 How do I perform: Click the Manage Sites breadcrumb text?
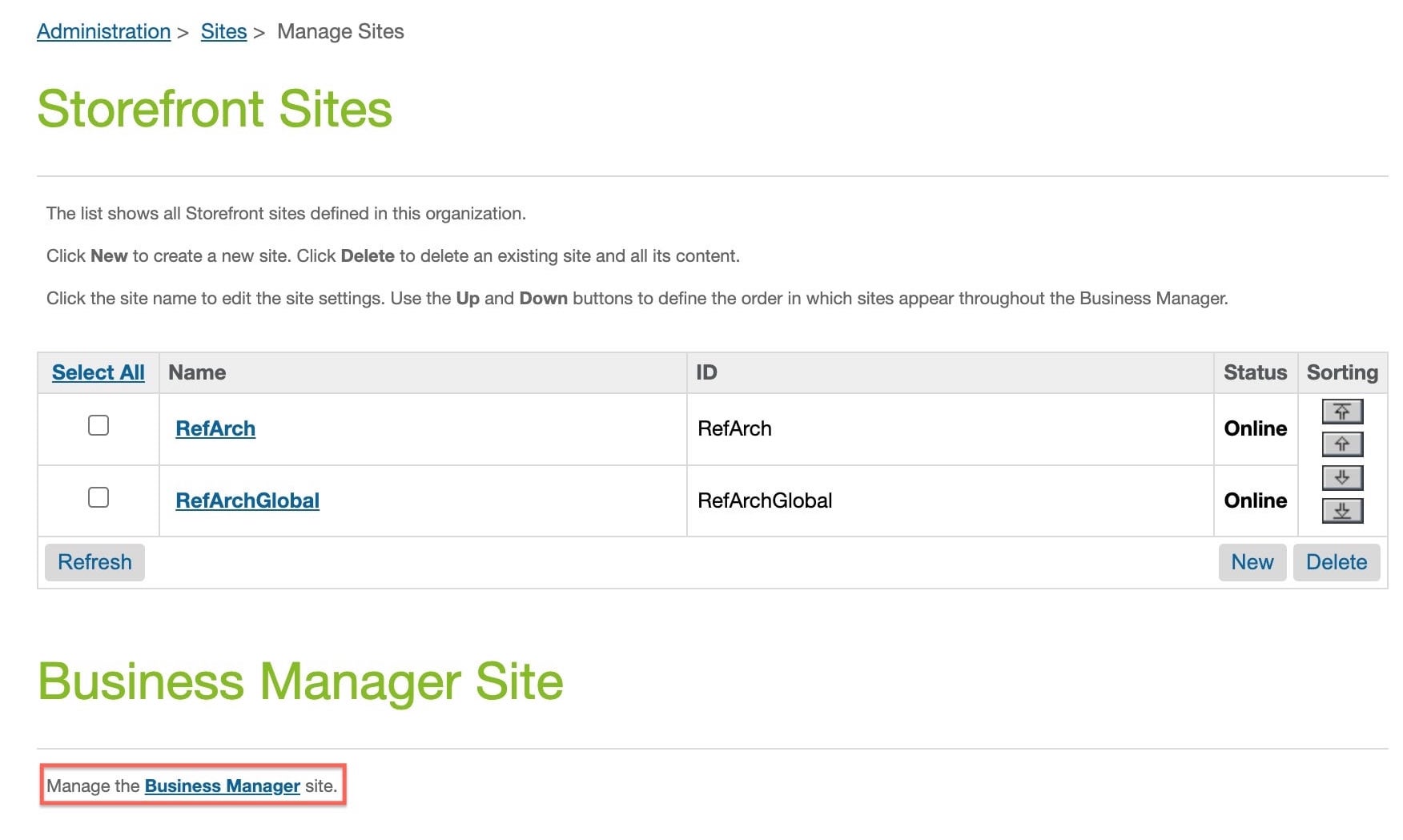pos(340,31)
